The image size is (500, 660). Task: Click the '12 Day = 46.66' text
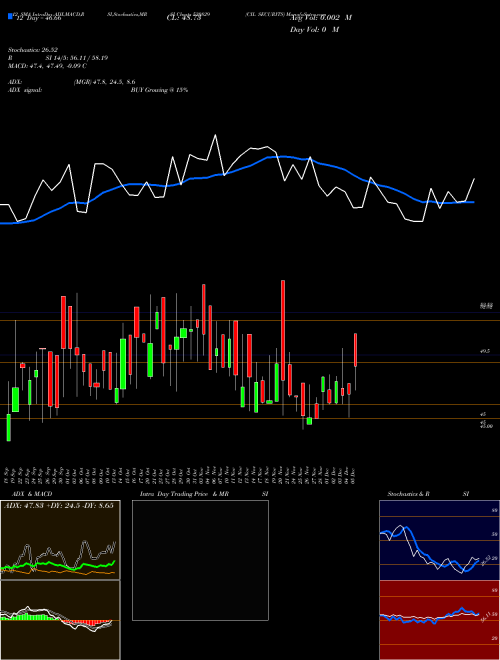38,18
